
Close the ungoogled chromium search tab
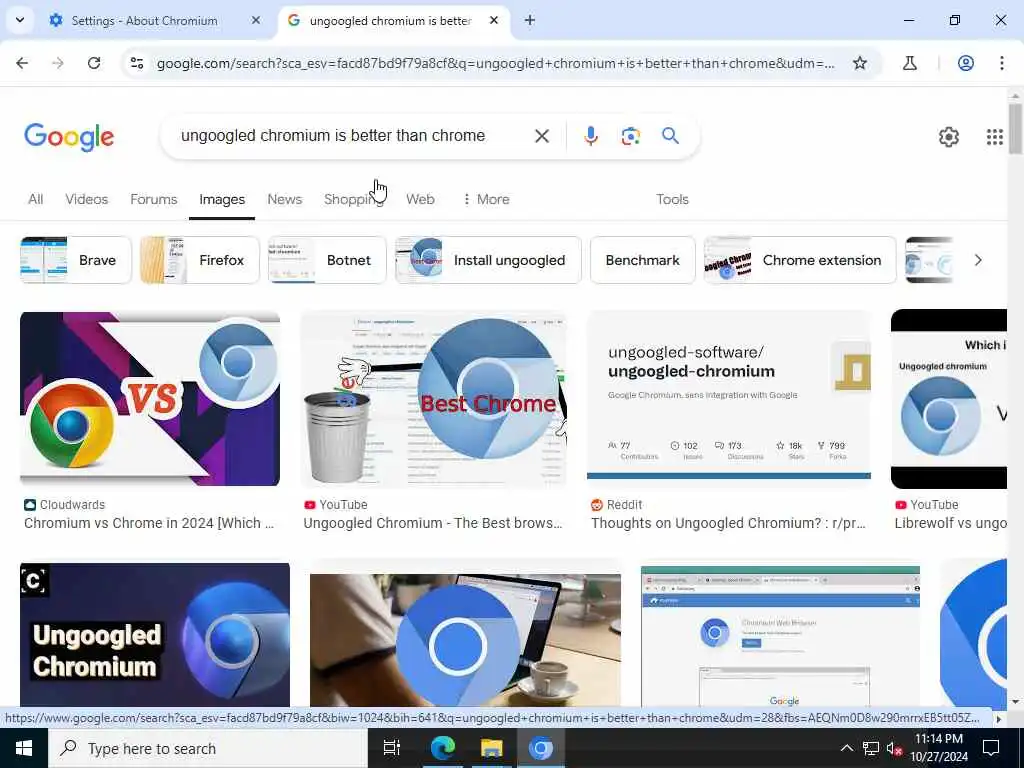coord(494,21)
